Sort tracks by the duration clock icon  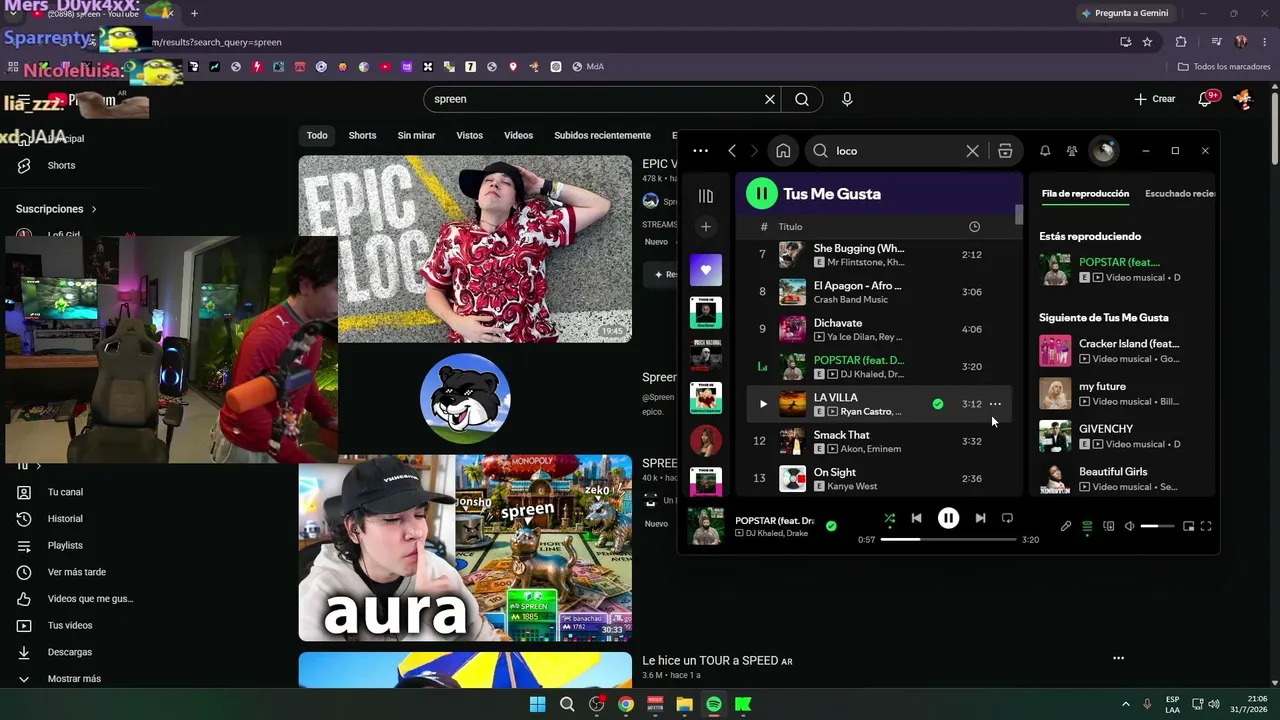(x=974, y=227)
